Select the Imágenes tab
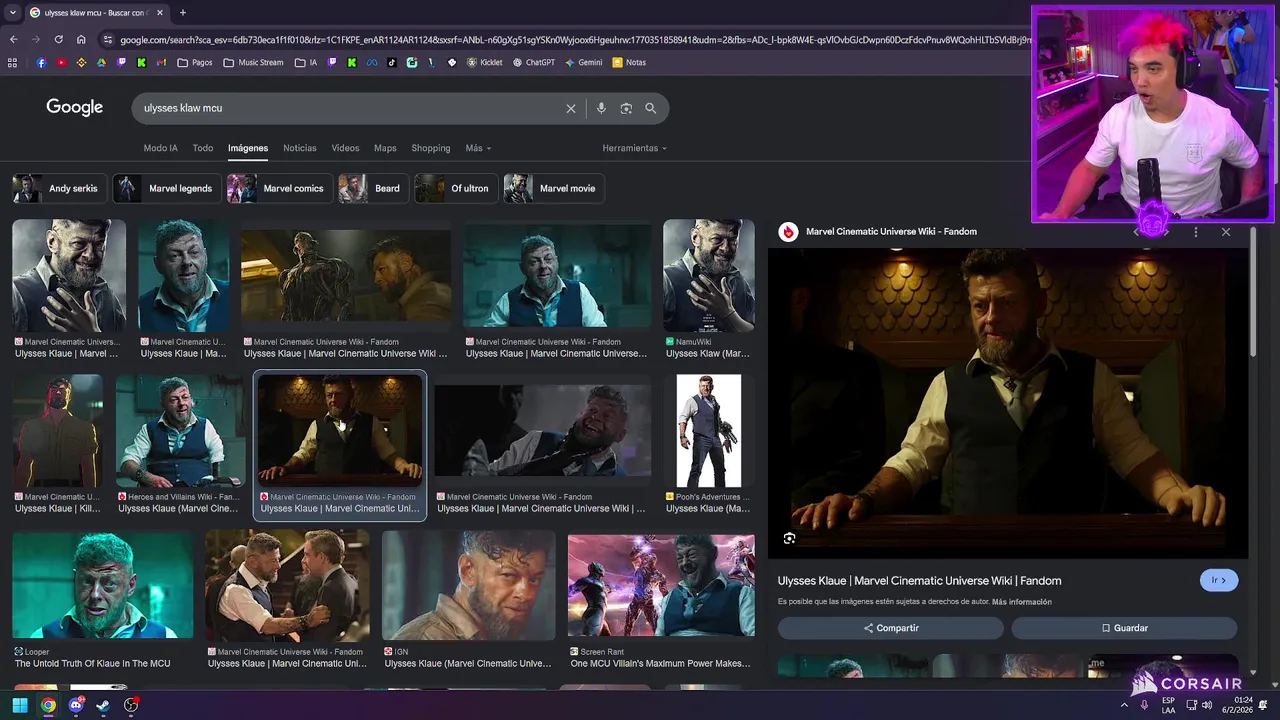Image resolution: width=1280 pixels, height=720 pixels. coord(248,148)
